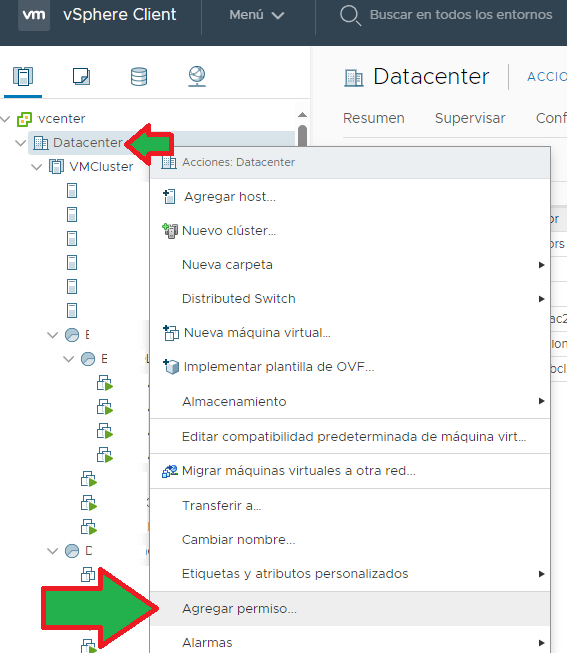This screenshot has width=567, height=653.
Task: Switch to the Networking globe view icon
Action: coord(197,77)
